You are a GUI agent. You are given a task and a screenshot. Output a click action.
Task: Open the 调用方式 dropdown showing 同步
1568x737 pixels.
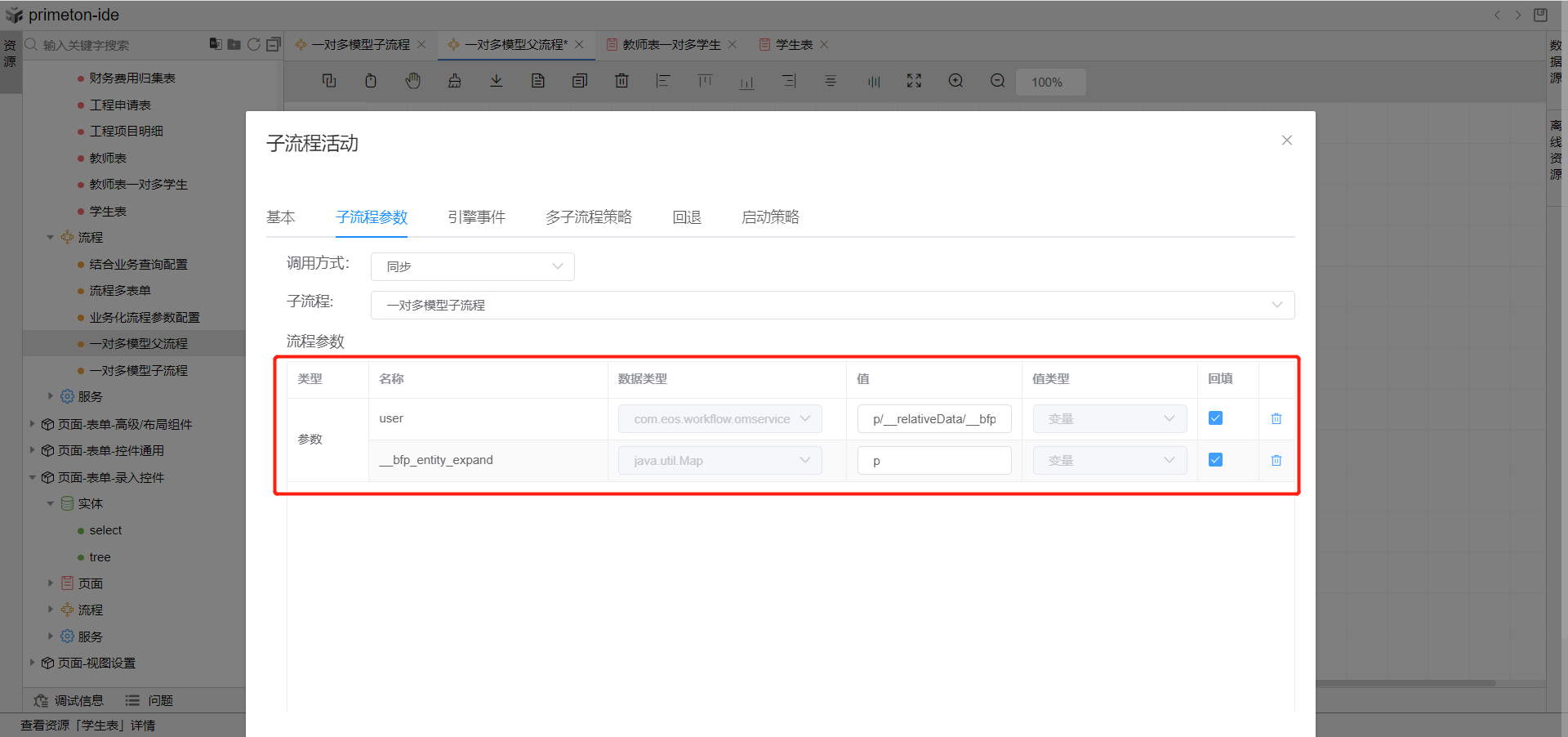point(473,266)
